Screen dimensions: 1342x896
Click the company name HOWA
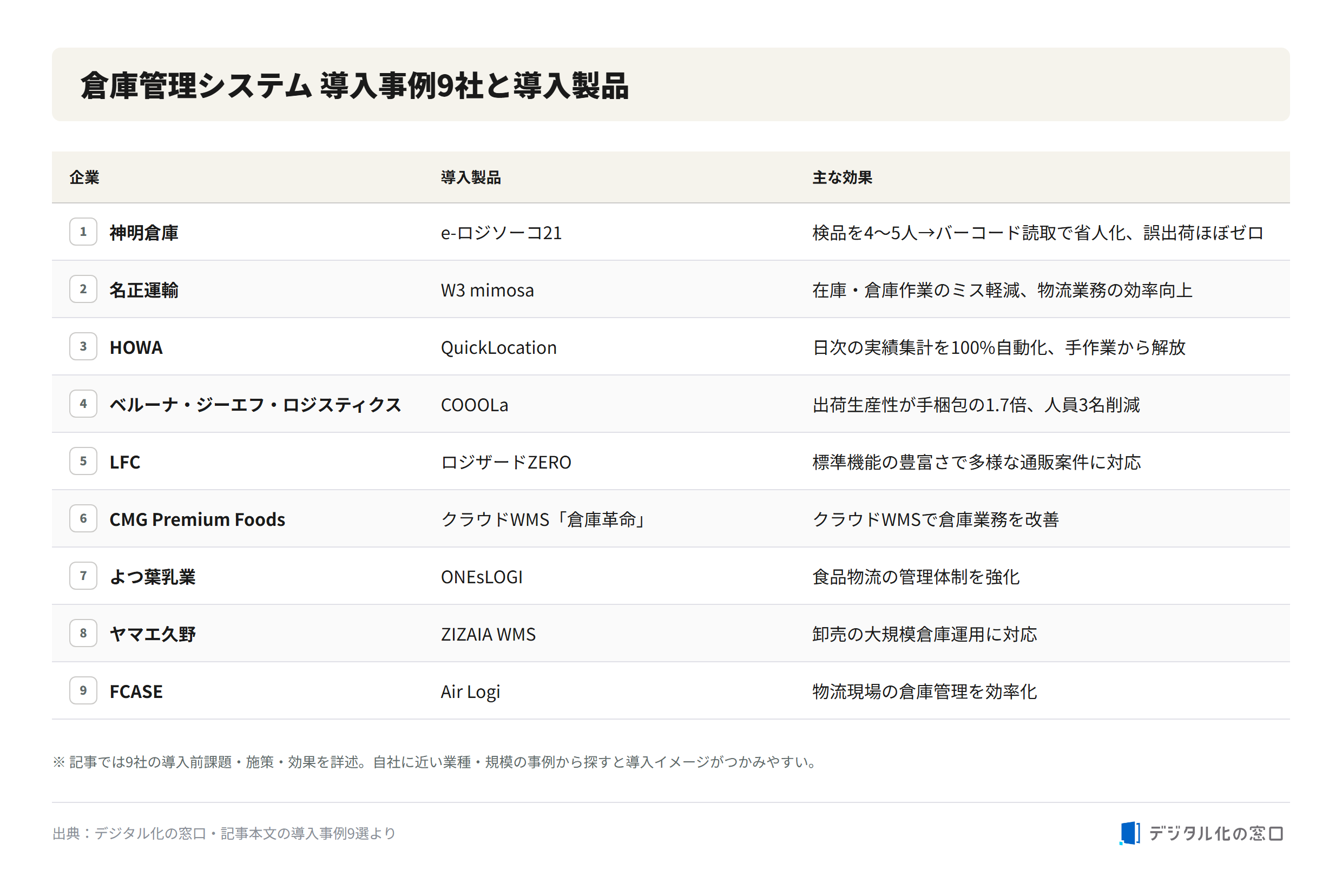[x=136, y=347]
